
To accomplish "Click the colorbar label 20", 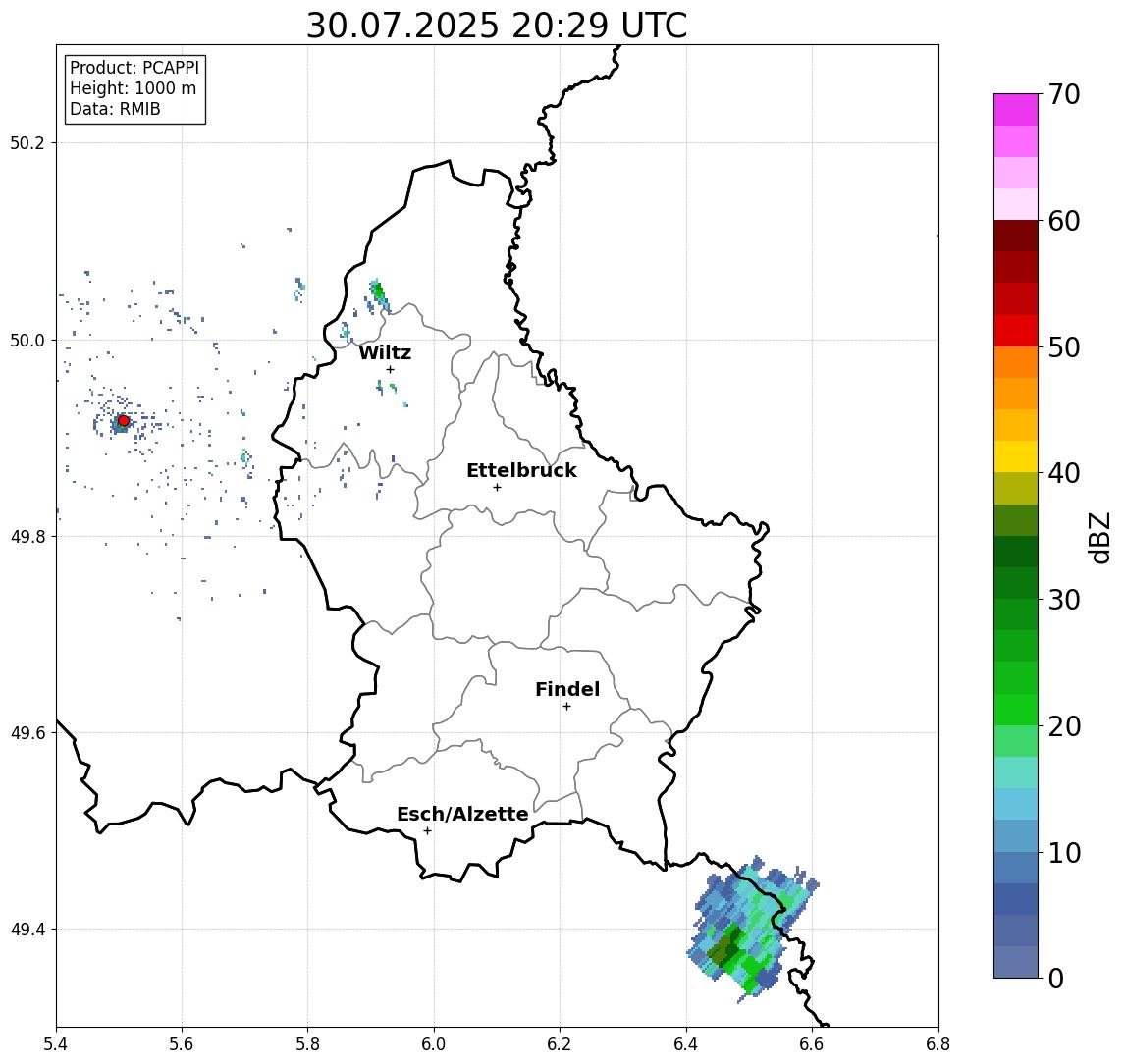I will tap(1063, 725).
